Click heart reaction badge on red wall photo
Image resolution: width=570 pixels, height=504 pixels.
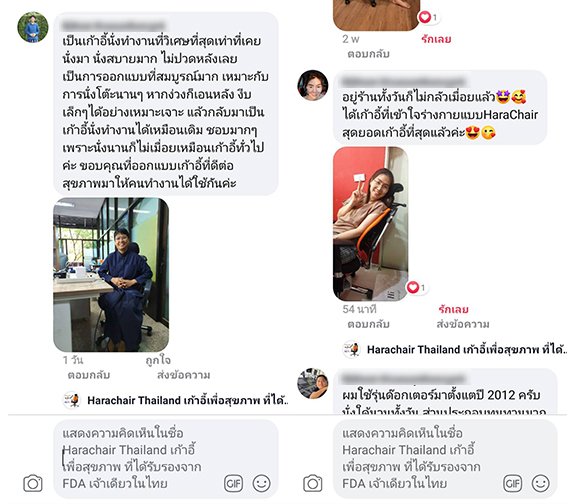click(417, 288)
